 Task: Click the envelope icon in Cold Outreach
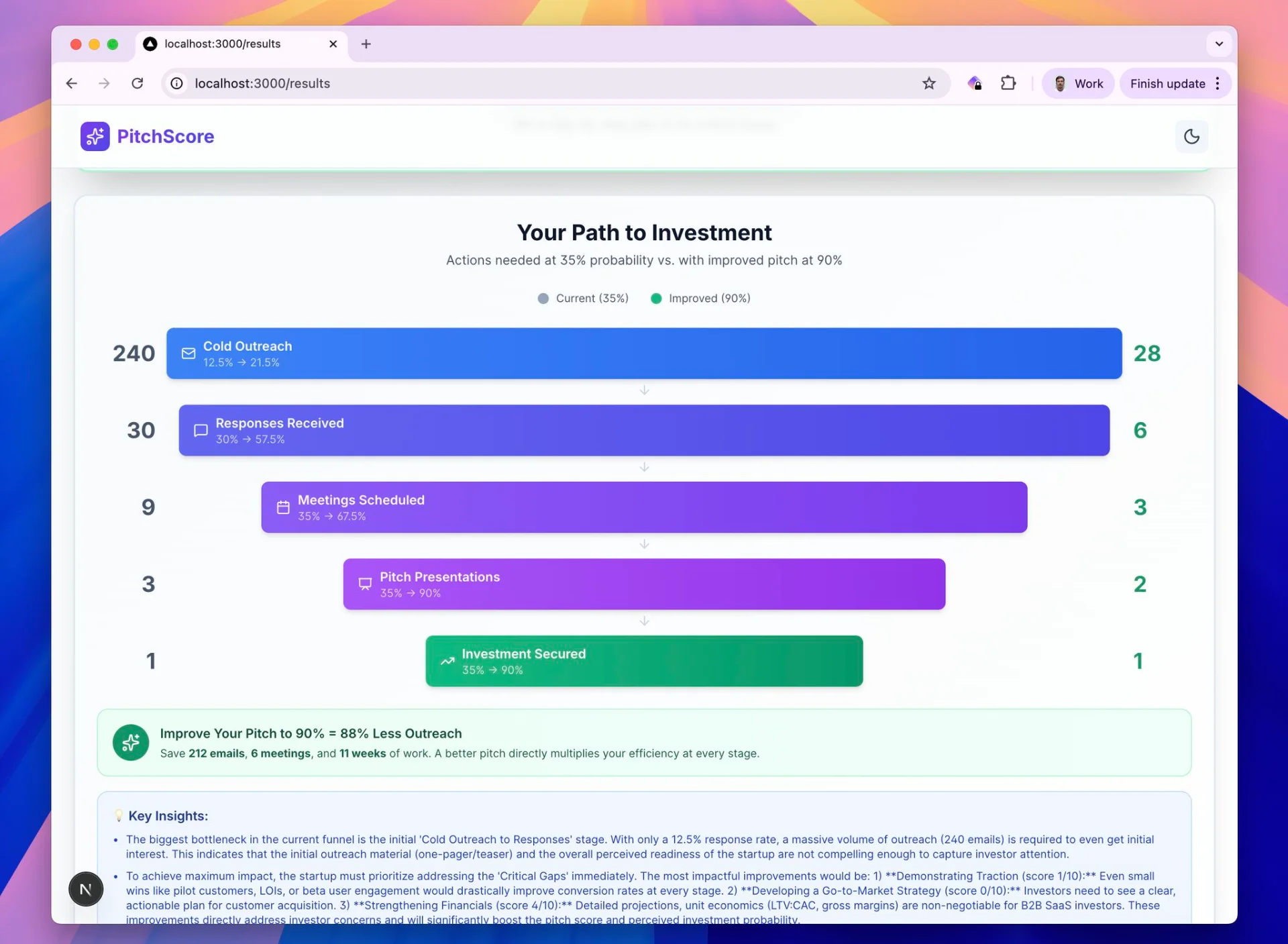point(189,354)
